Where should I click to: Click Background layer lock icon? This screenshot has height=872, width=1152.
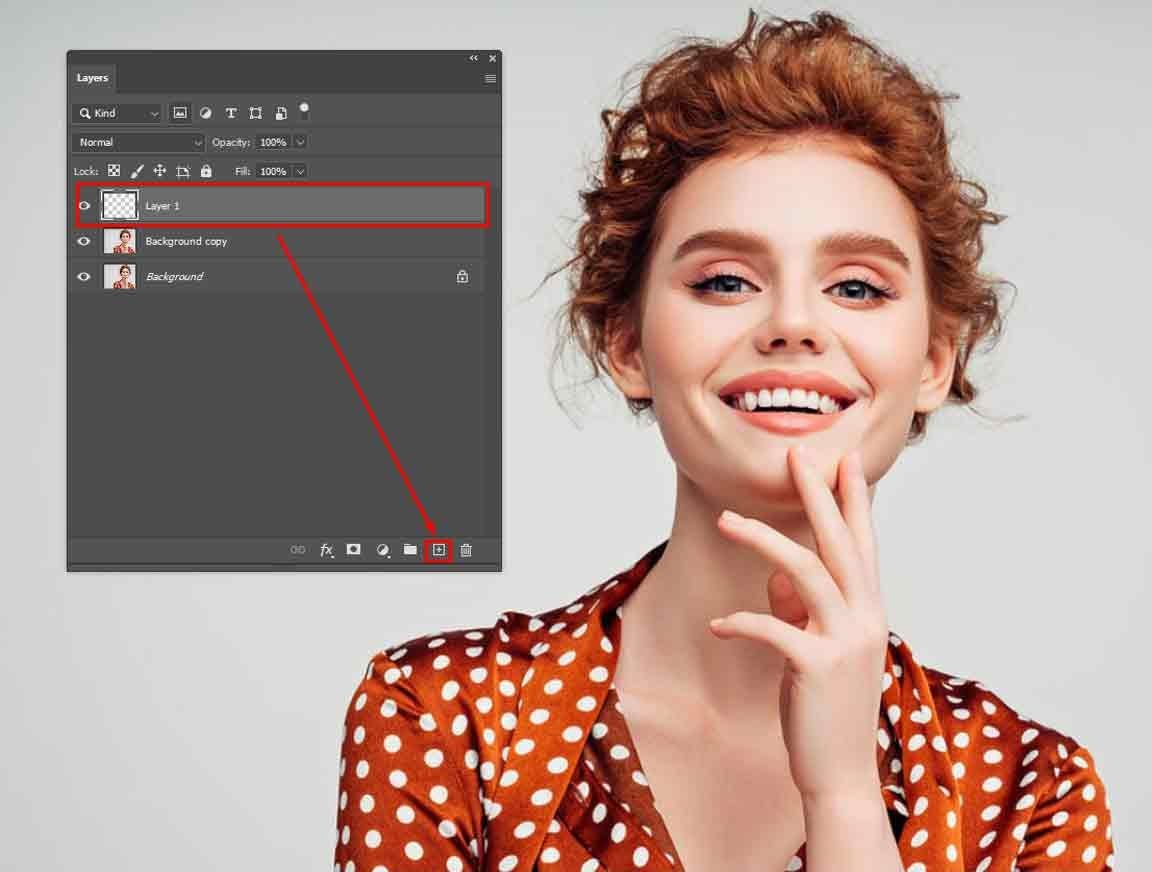click(462, 276)
